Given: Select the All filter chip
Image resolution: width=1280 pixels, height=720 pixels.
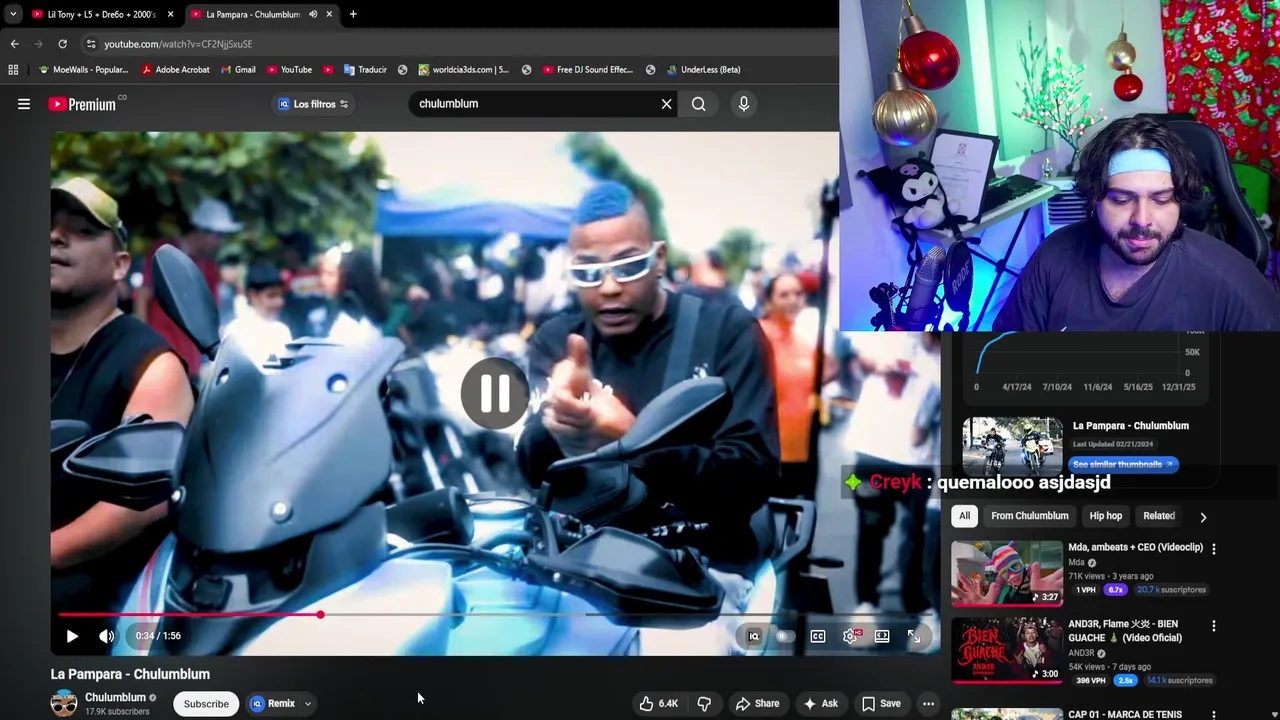Looking at the screenshot, I should (964, 516).
